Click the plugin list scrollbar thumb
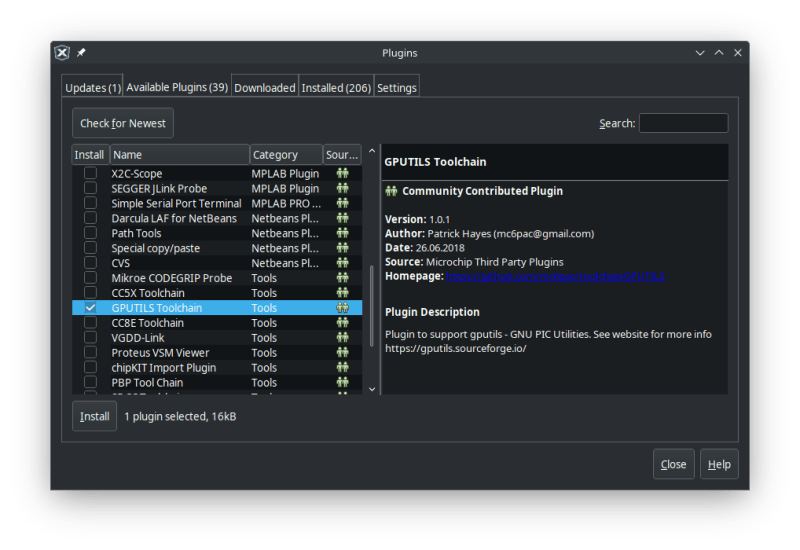 372,306
